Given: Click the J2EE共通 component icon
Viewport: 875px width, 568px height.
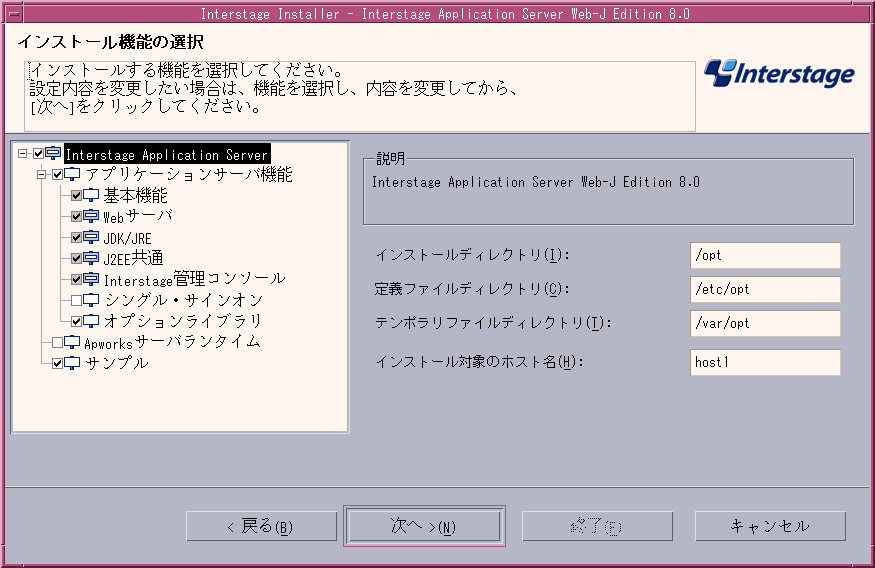Looking at the screenshot, I should [x=91, y=258].
